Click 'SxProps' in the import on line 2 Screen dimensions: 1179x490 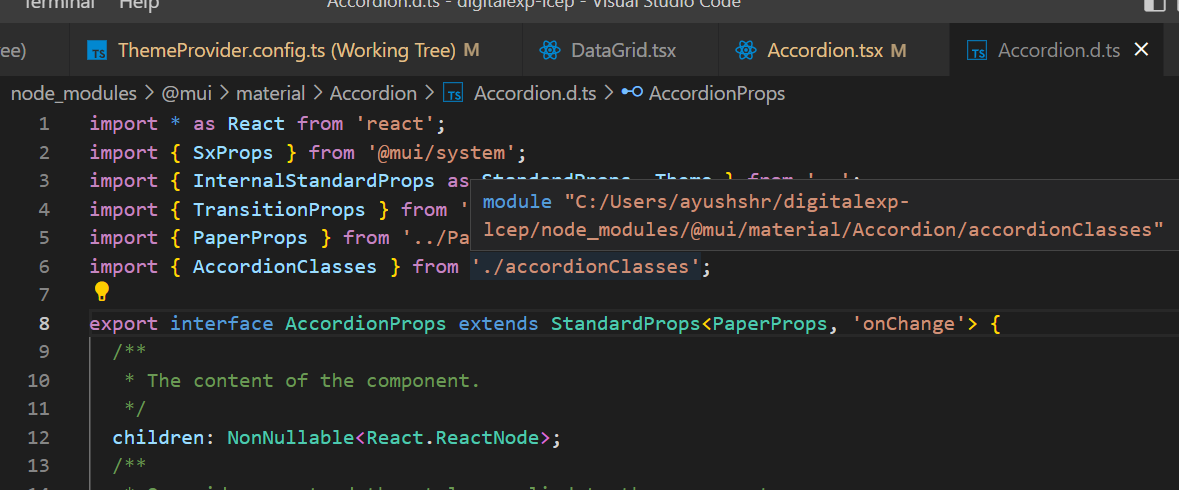point(233,153)
